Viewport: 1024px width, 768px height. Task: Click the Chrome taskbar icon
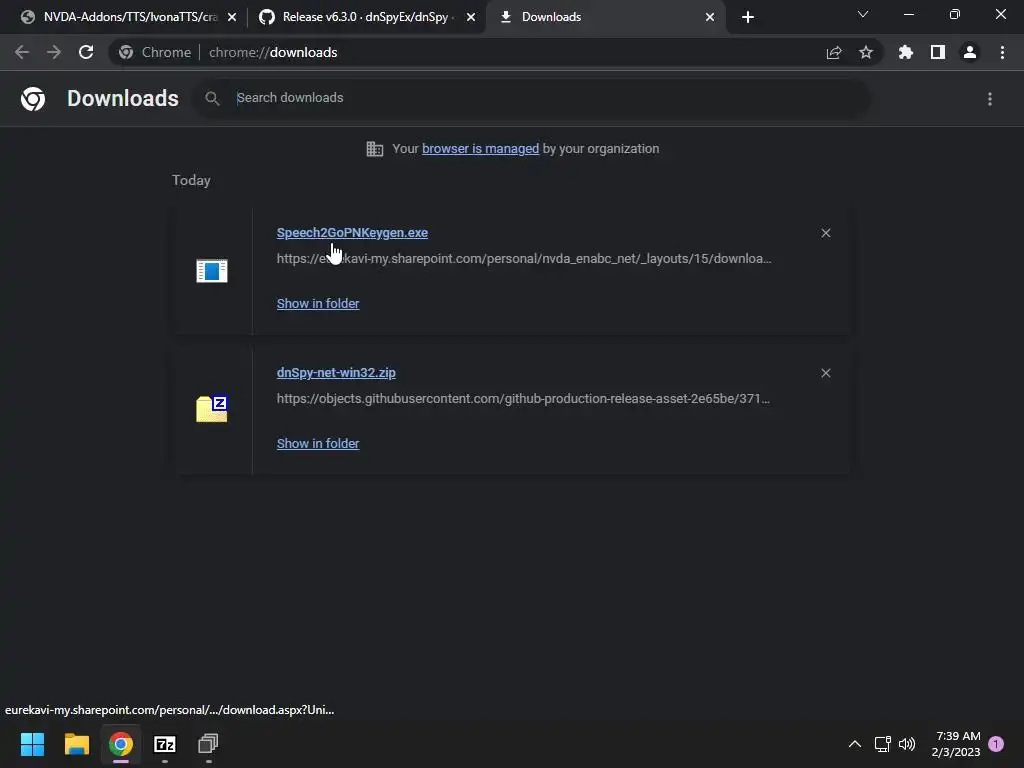coord(121,744)
